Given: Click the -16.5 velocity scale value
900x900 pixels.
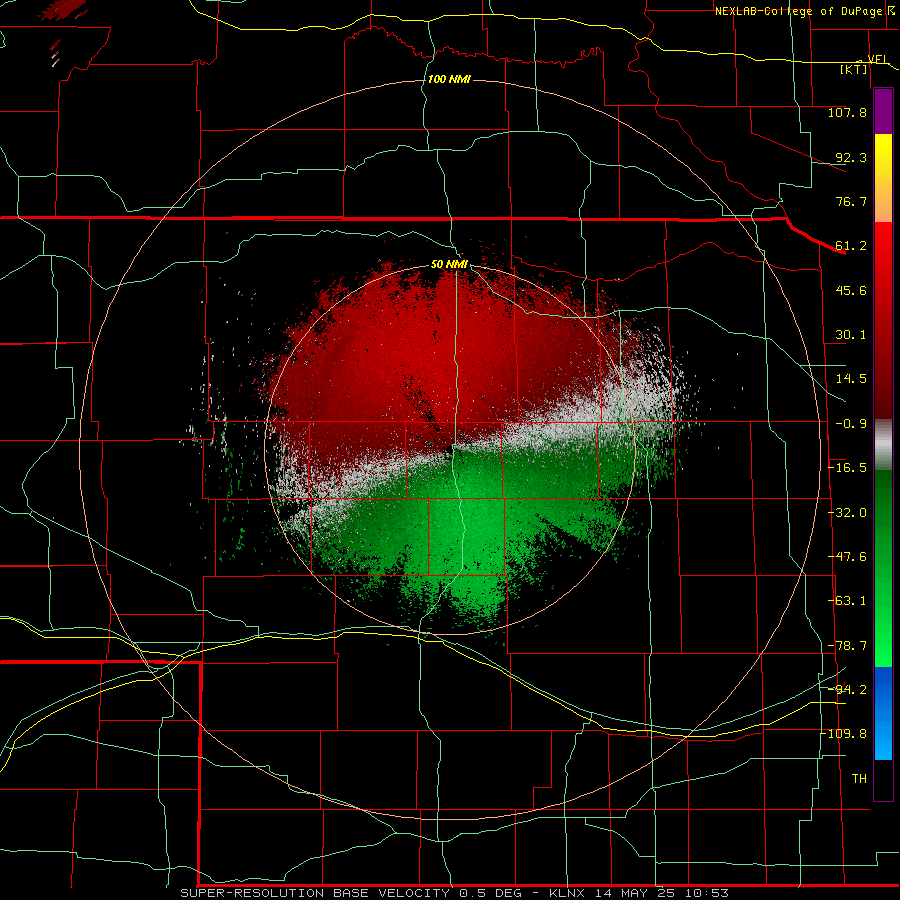Looking at the screenshot, I should 847,468.
